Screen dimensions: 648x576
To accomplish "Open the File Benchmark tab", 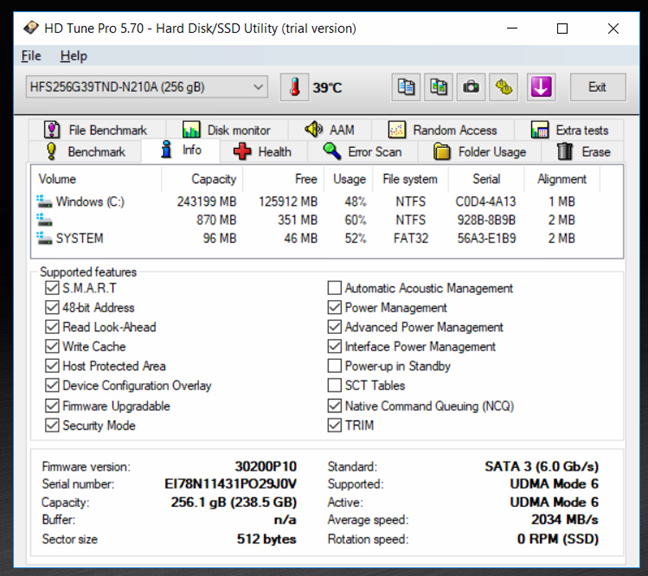I will pyautogui.click(x=96, y=130).
